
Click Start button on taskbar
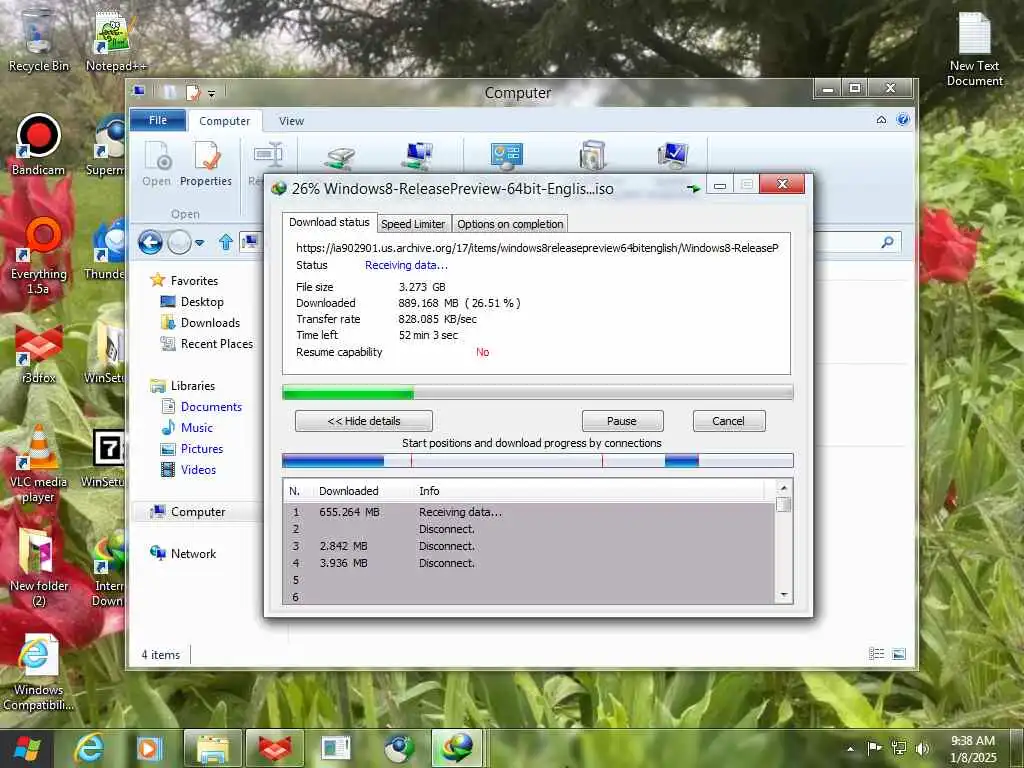[x=27, y=748]
